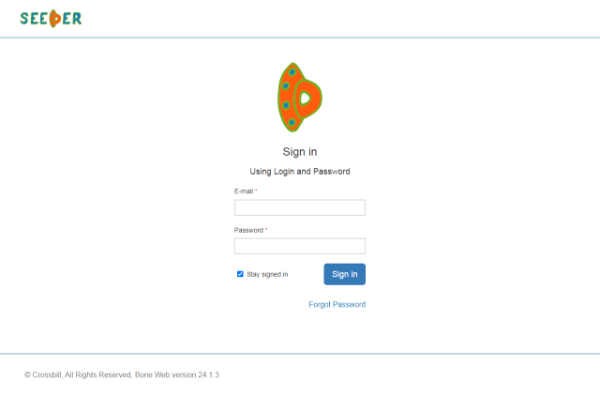Click the bottom blue dot on the emblem
Screen dimensions: 600x411
click(292, 122)
